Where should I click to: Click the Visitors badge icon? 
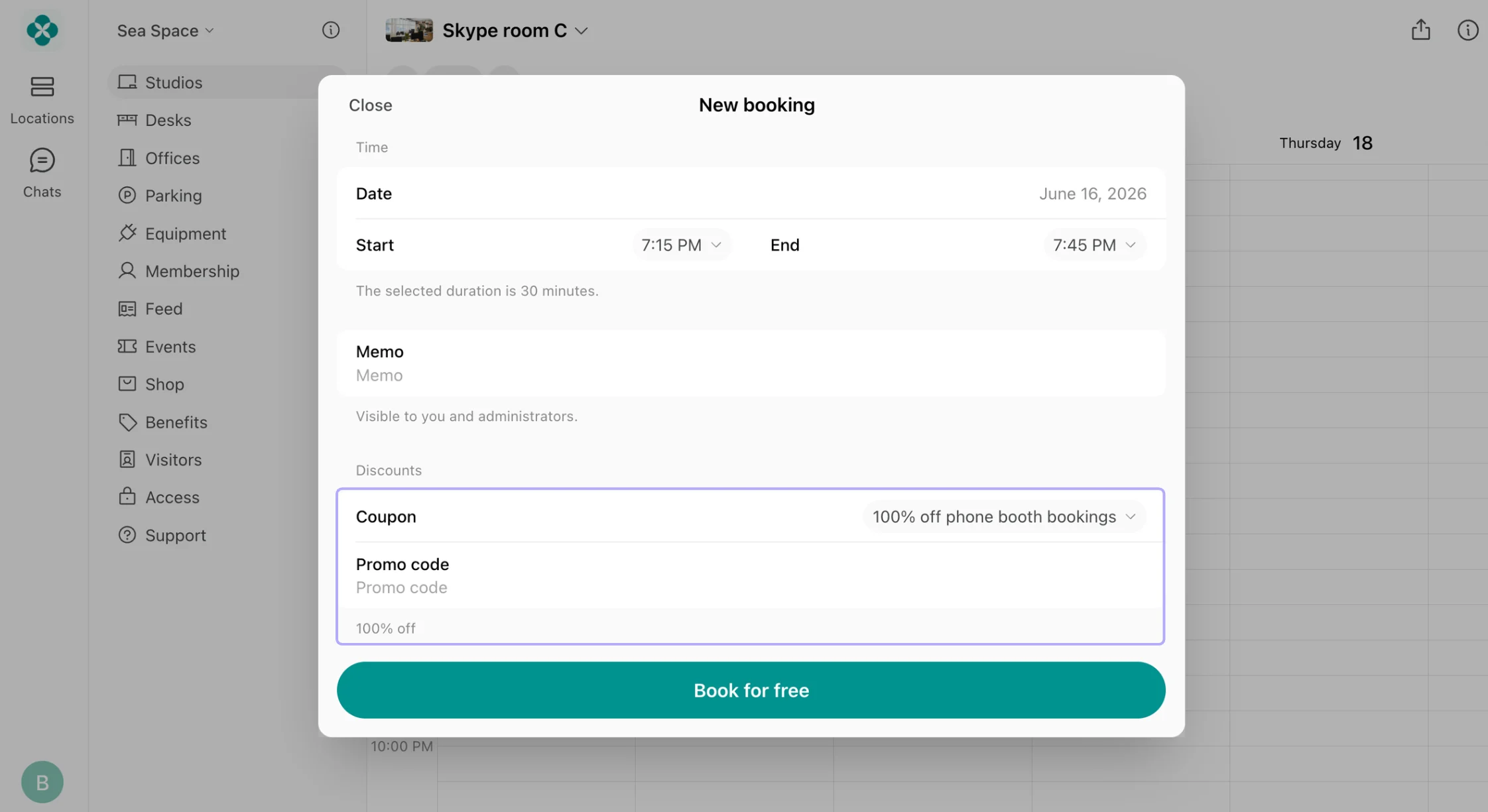coord(127,460)
